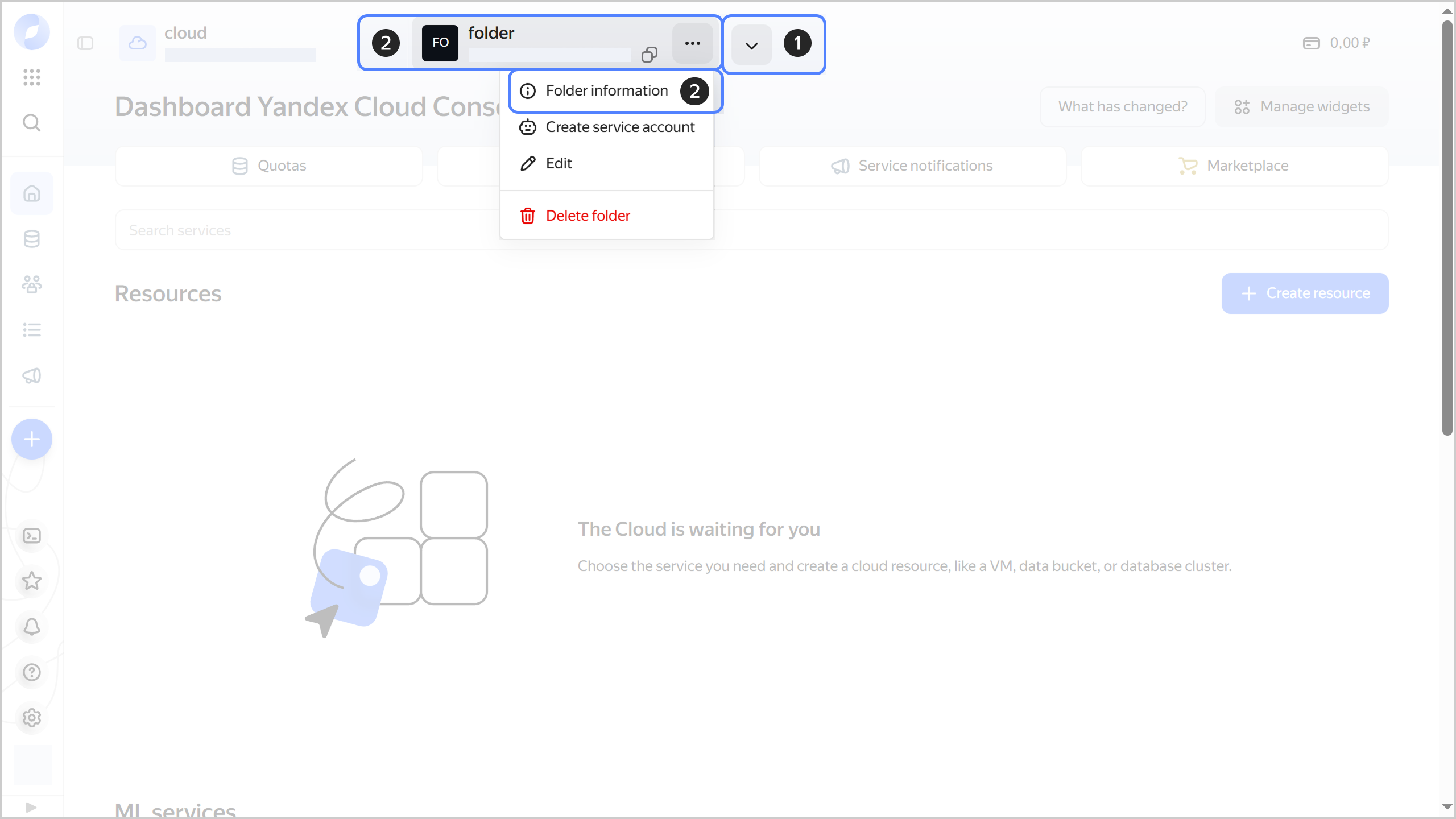The height and width of the screenshot is (819, 1456).
Task: Open Manage widgets
Action: click(x=1302, y=107)
